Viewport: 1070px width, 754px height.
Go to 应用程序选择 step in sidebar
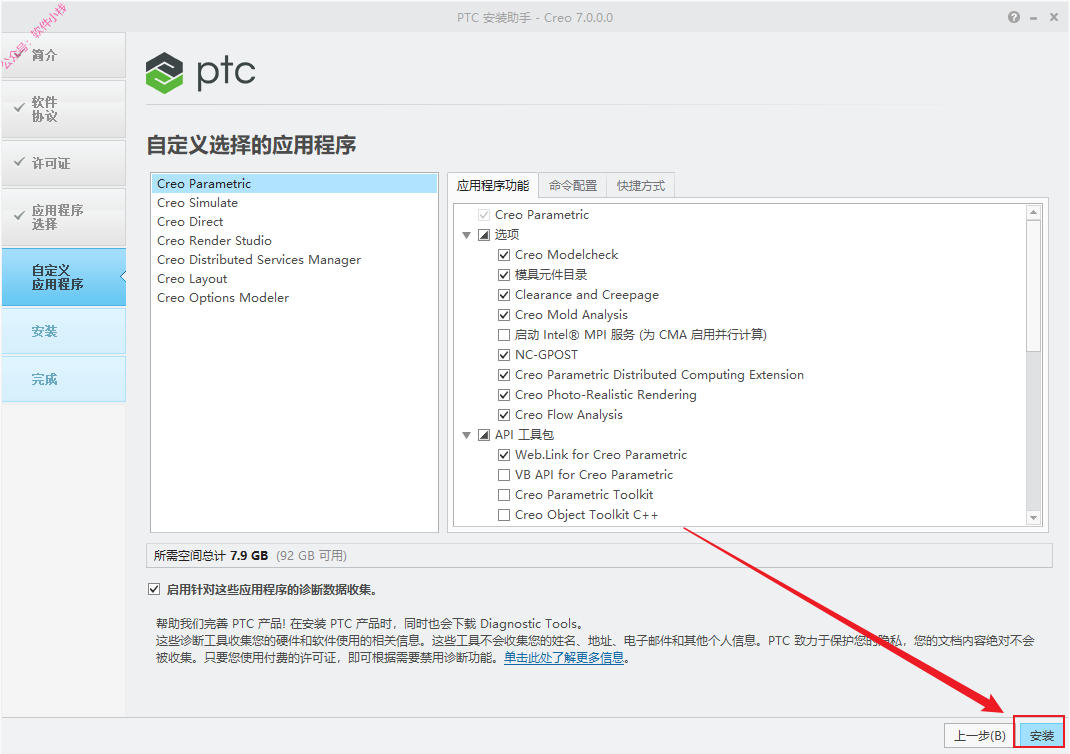[63, 217]
